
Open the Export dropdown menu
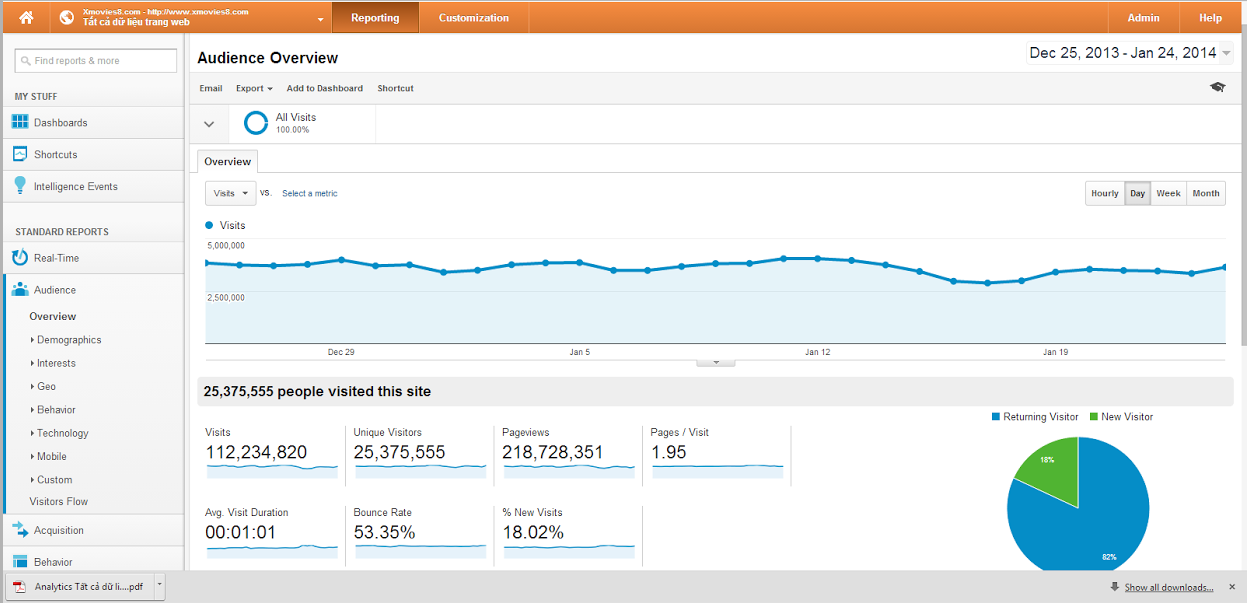coord(254,88)
